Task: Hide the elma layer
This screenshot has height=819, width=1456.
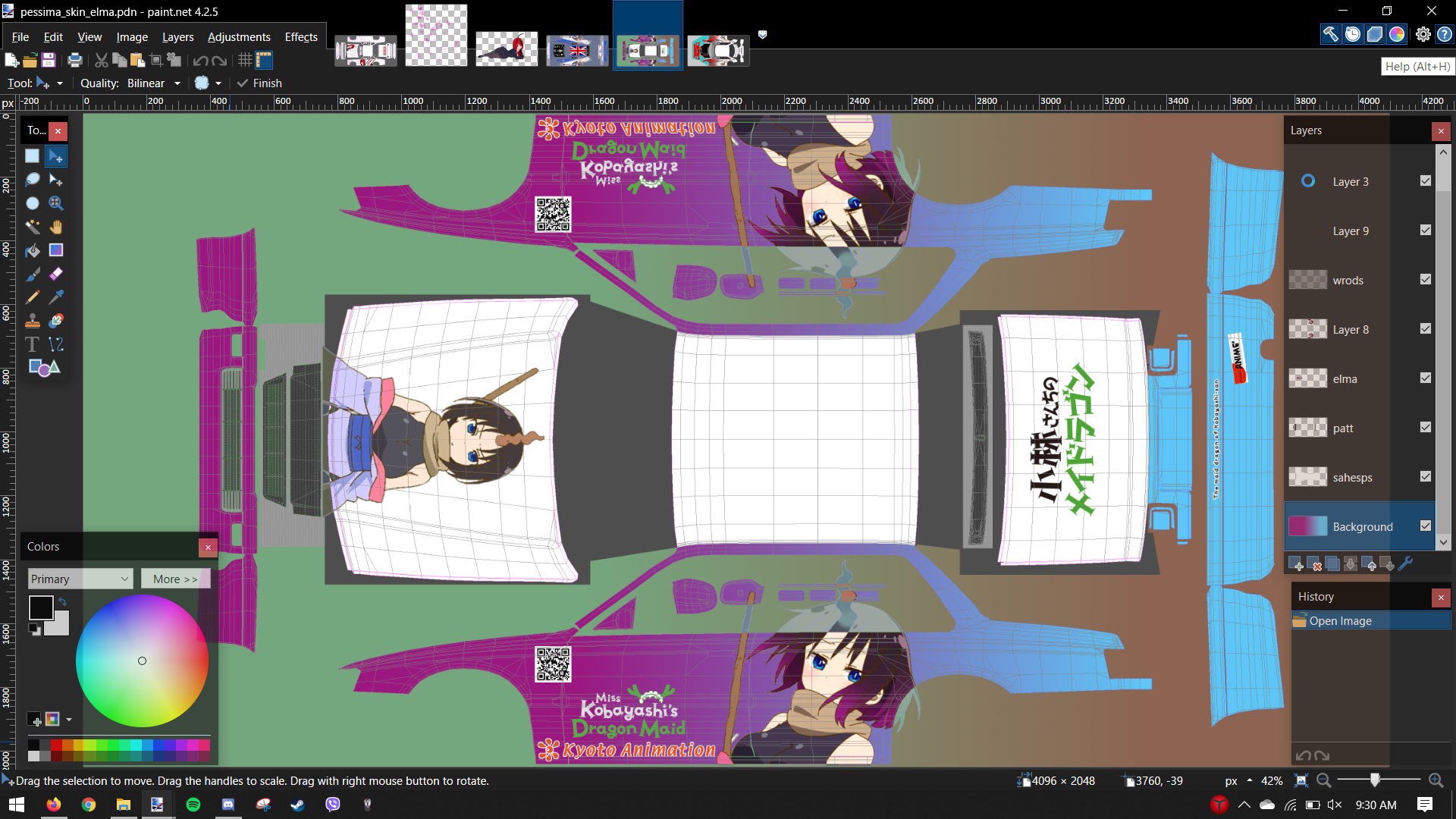Action: [x=1426, y=378]
